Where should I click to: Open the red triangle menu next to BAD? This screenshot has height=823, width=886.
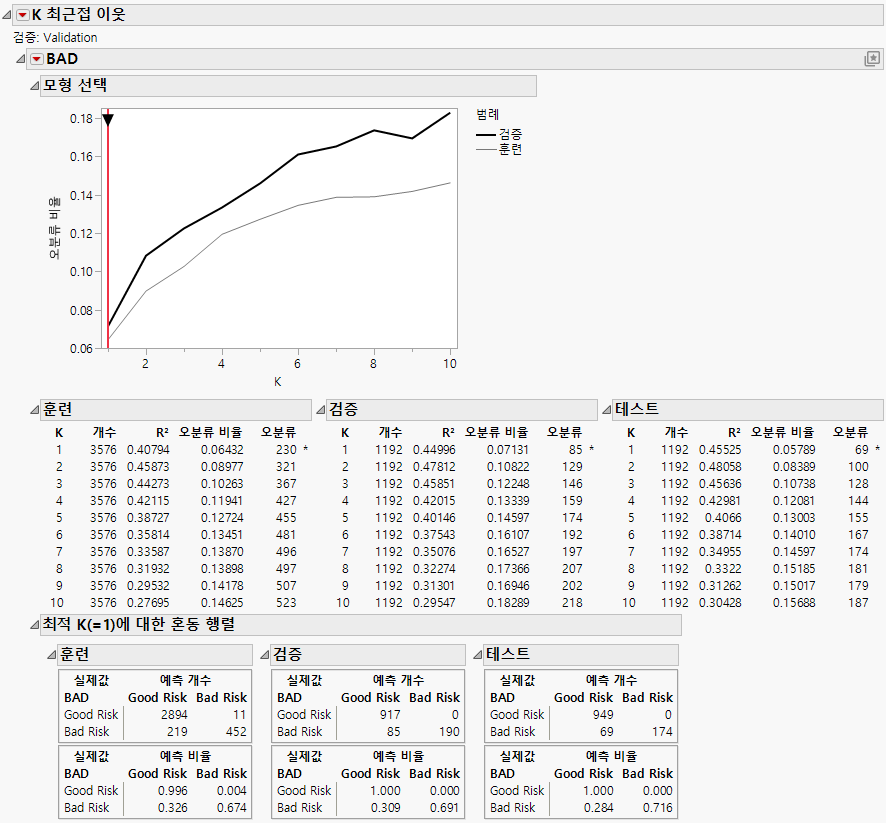37,60
